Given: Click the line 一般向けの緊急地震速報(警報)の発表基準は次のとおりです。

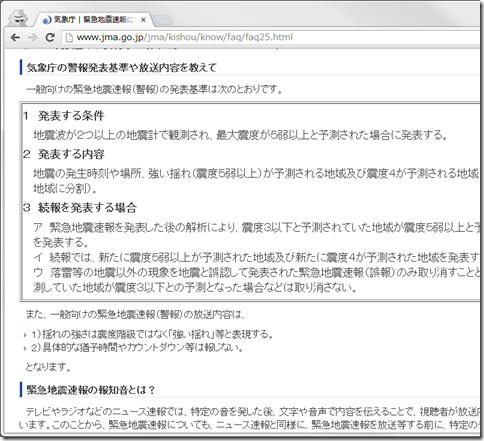Looking at the screenshot, I should click(154, 89).
